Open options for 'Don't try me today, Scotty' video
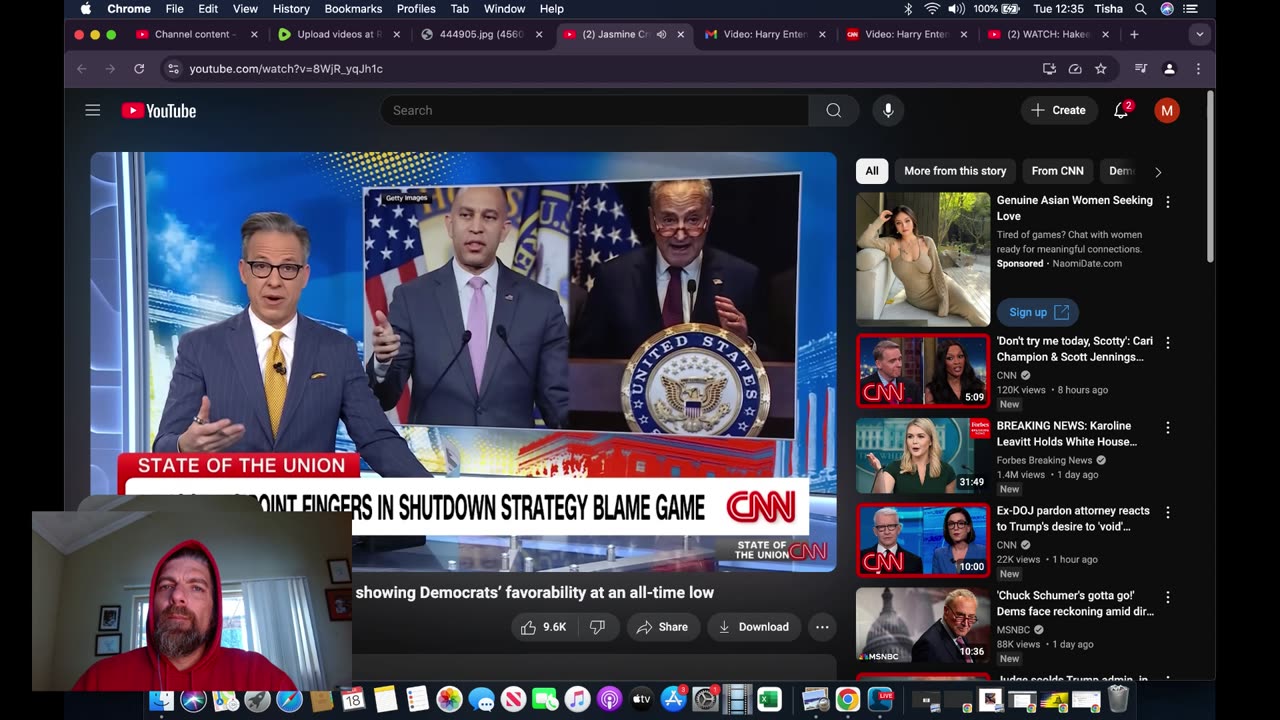Viewport: 1280px width, 720px height. 1167,342
